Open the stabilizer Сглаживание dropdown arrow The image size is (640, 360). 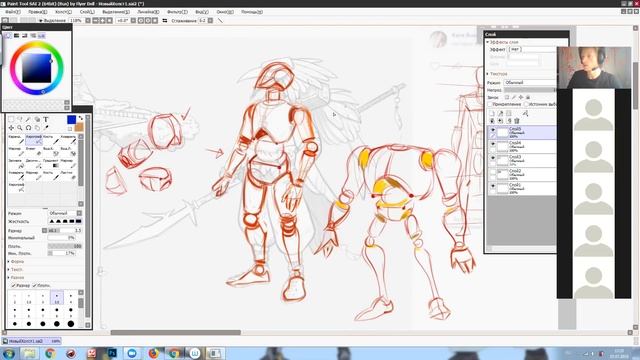(211, 20)
